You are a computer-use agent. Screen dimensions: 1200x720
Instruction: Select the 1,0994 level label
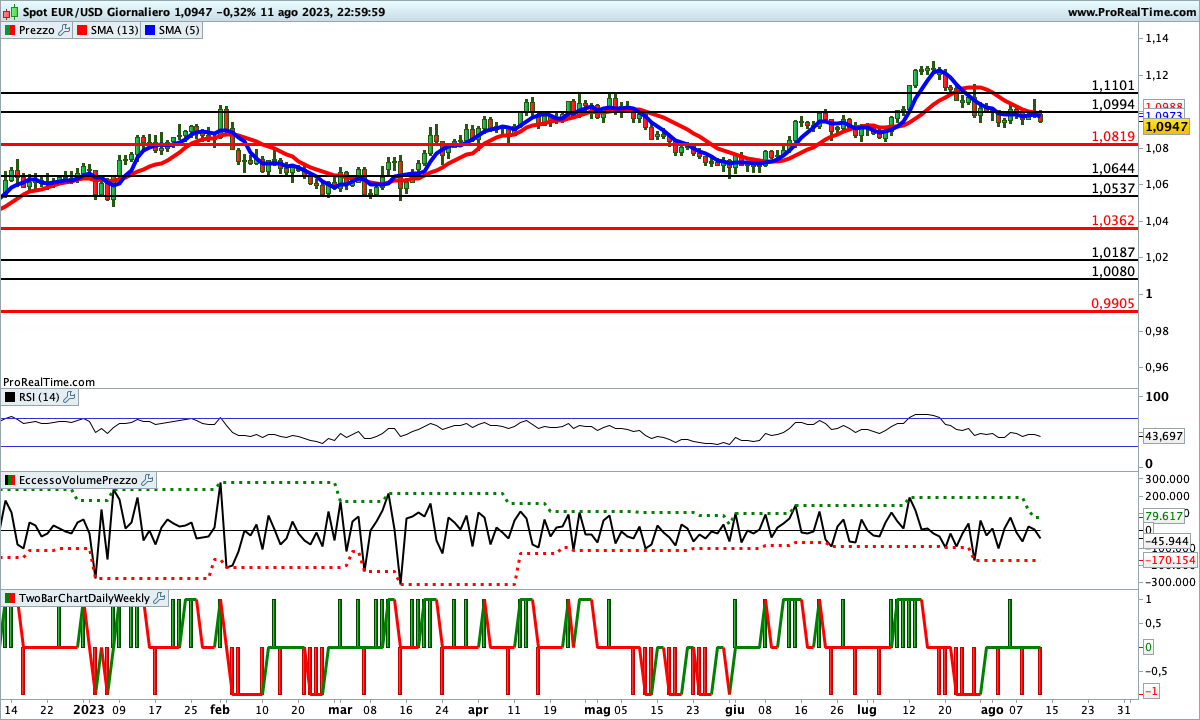pos(1114,104)
